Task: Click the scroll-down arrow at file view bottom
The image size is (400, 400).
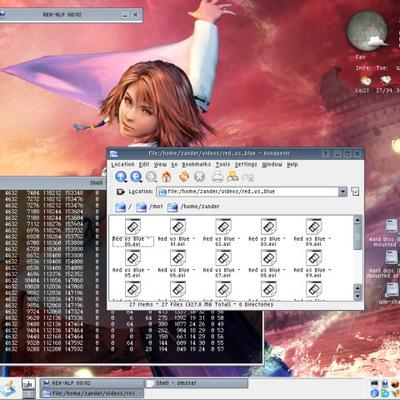Action: click(x=357, y=296)
